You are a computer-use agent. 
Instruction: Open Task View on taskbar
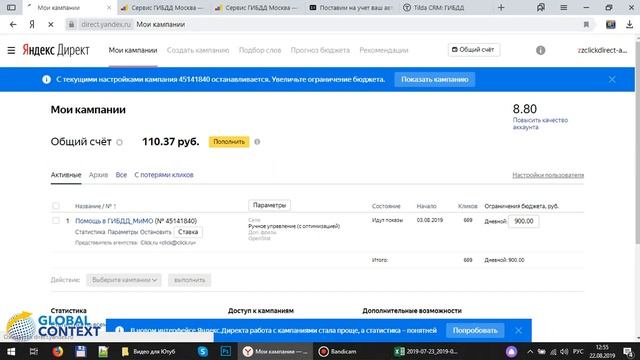point(34,351)
